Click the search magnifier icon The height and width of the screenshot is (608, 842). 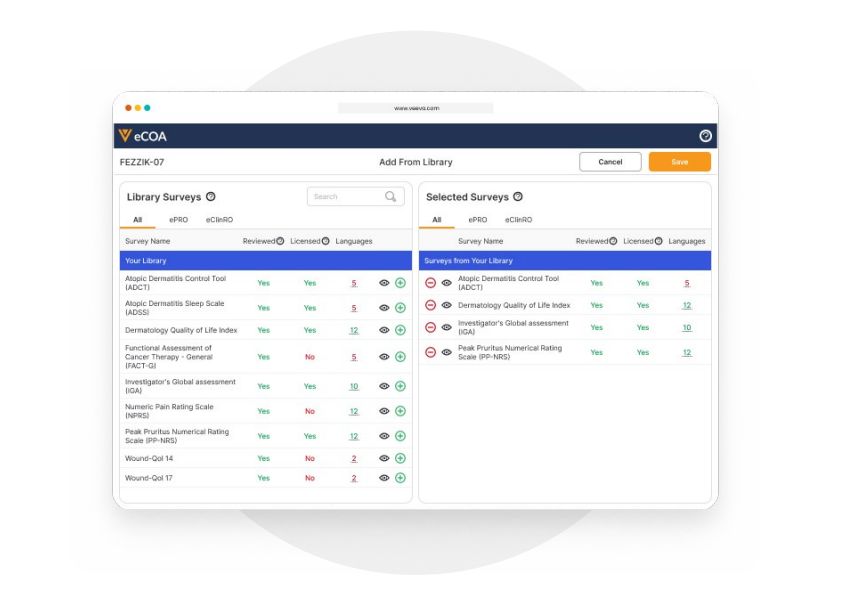(391, 197)
